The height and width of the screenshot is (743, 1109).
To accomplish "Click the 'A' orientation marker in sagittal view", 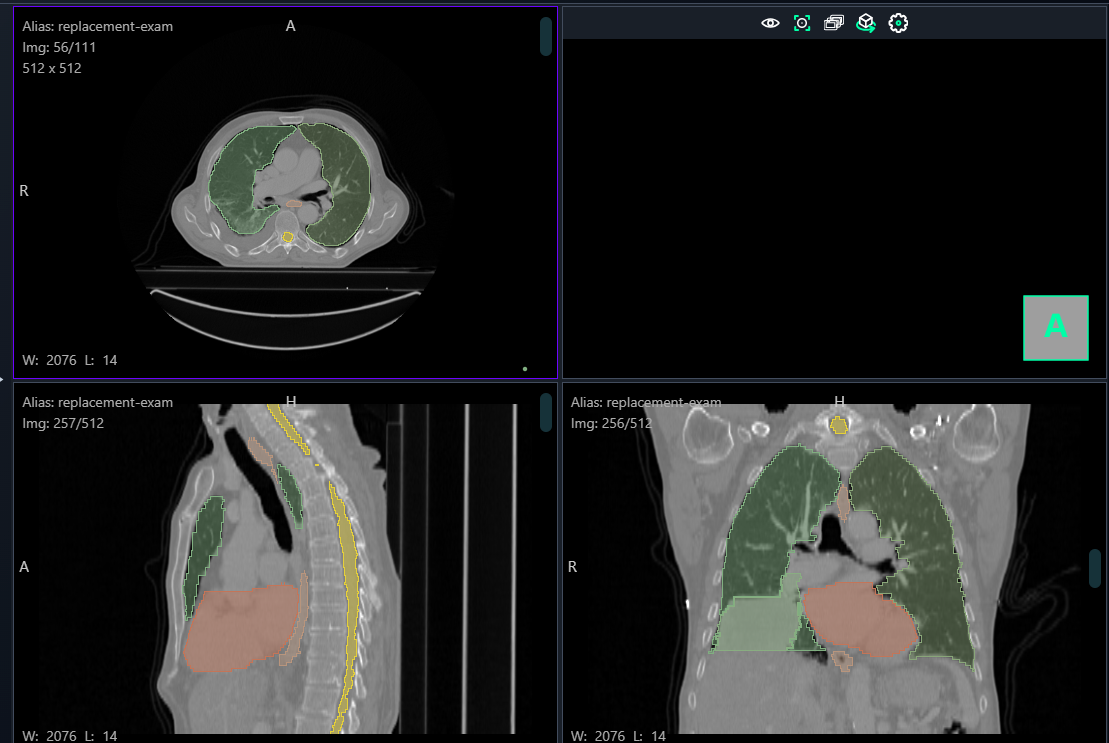I will pyautogui.click(x=24, y=567).
